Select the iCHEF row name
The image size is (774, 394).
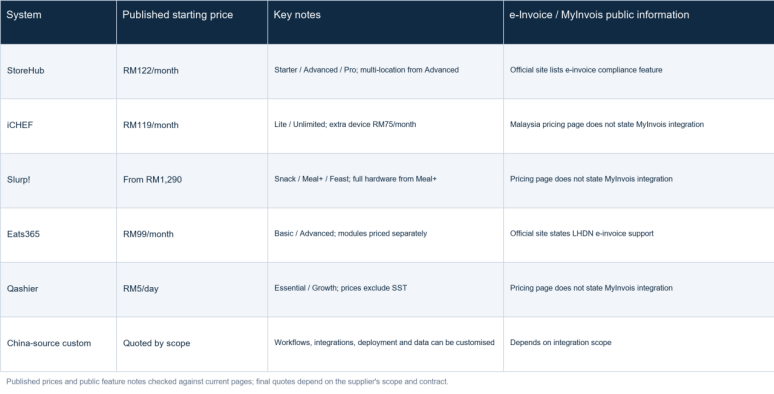(58, 126)
